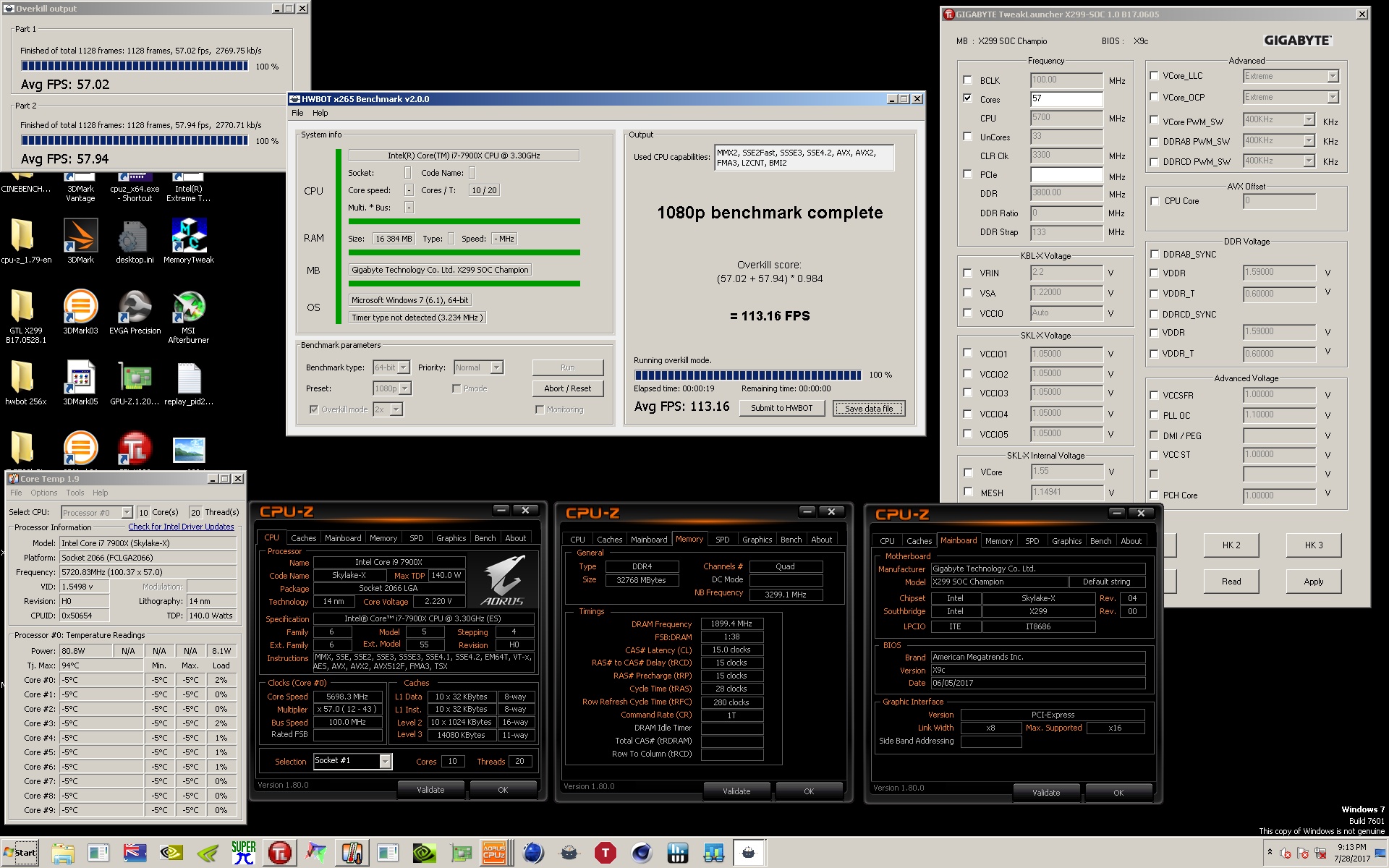Click the overkill mode progress bar in HWBOT
Screen dimensions: 1389x868
[748, 375]
